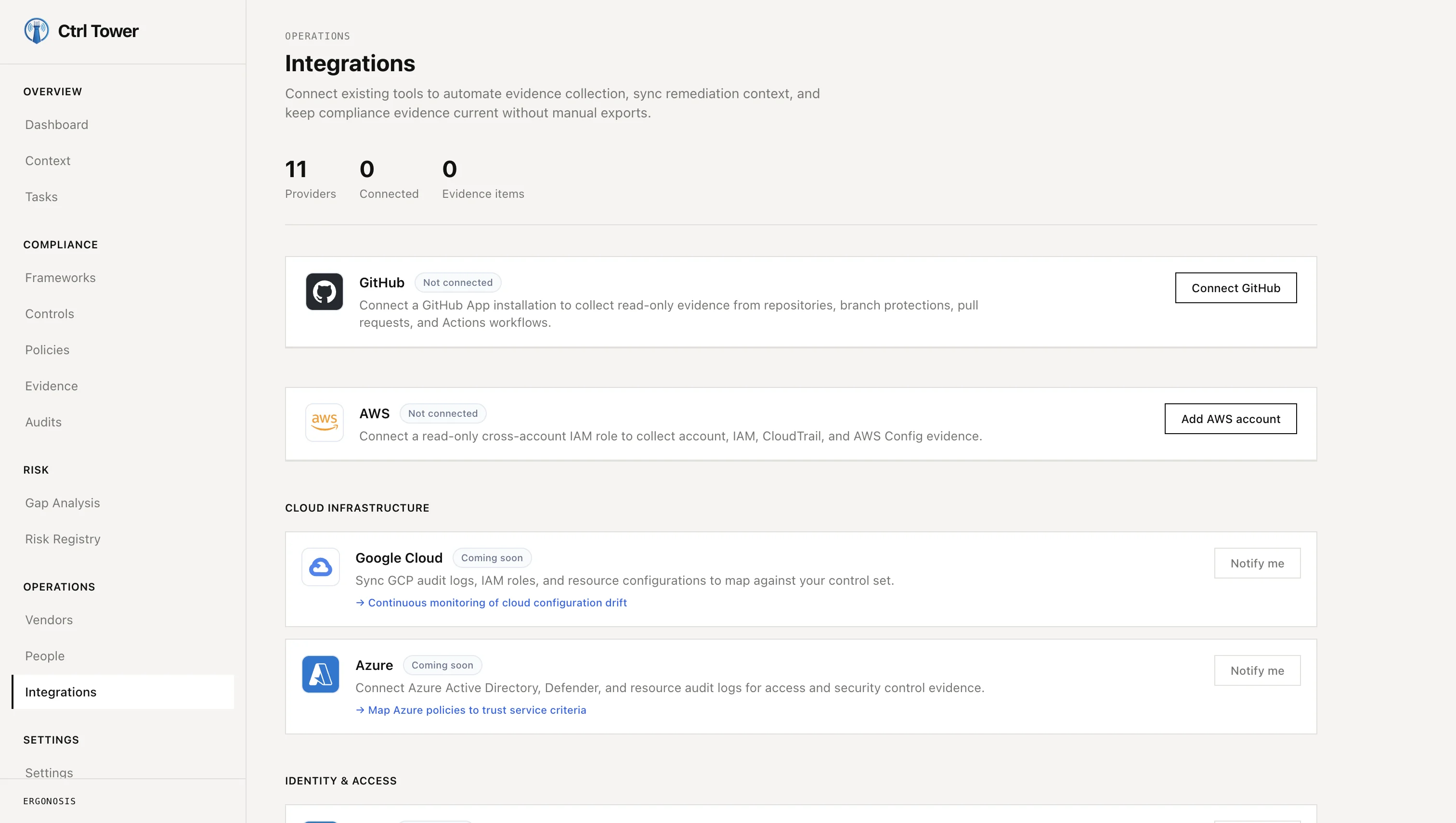This screenshot has width=1456, height=823.
Task: Select the Integrations sidebar item
Action: tap(123, 692)
